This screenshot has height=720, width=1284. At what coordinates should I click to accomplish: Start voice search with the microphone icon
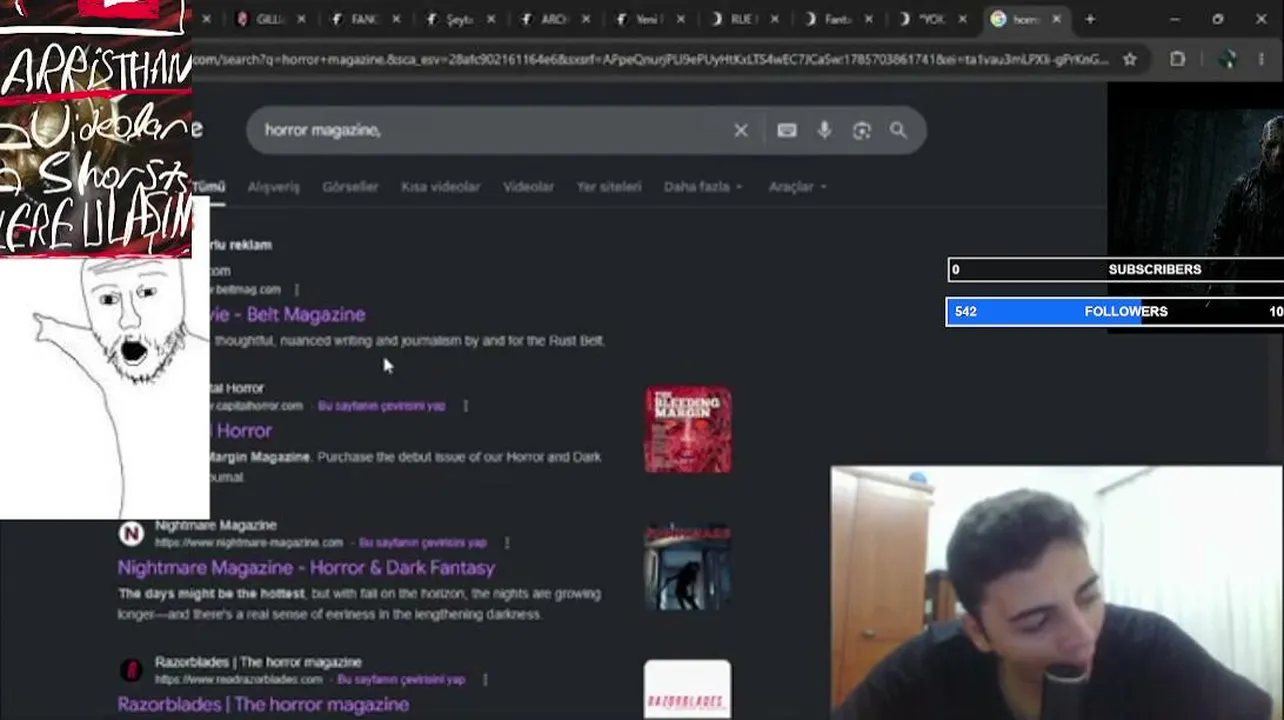824,130
